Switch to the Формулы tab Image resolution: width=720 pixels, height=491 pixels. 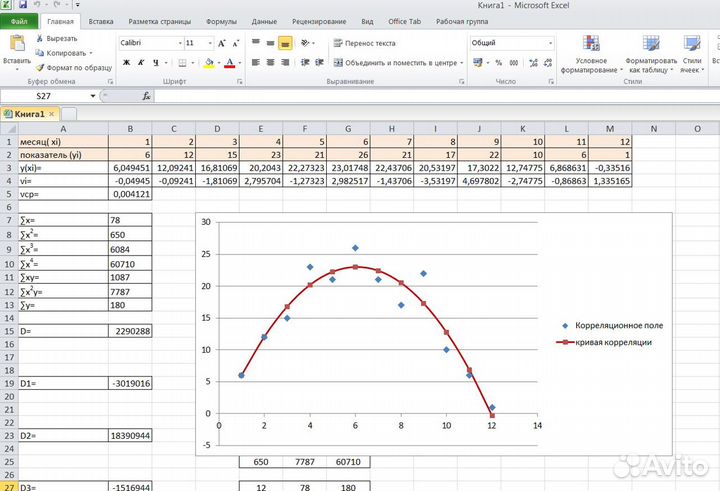tap(221, 21)
